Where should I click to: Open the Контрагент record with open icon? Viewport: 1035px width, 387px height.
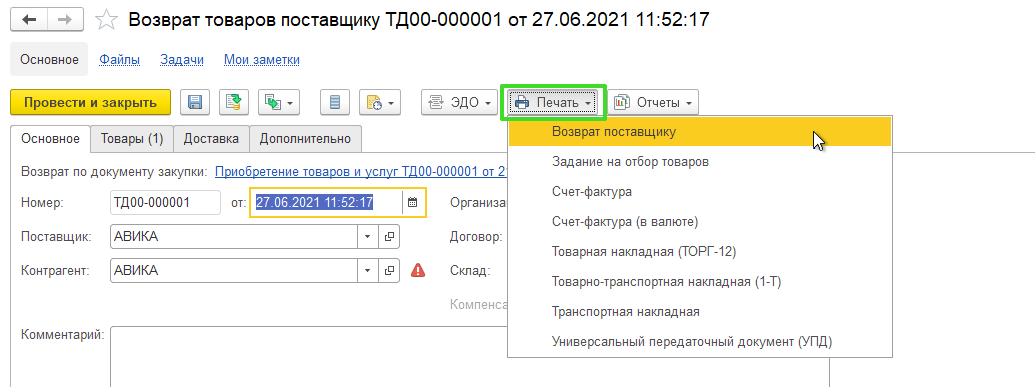pyautogui.click(x=389, y=270)
